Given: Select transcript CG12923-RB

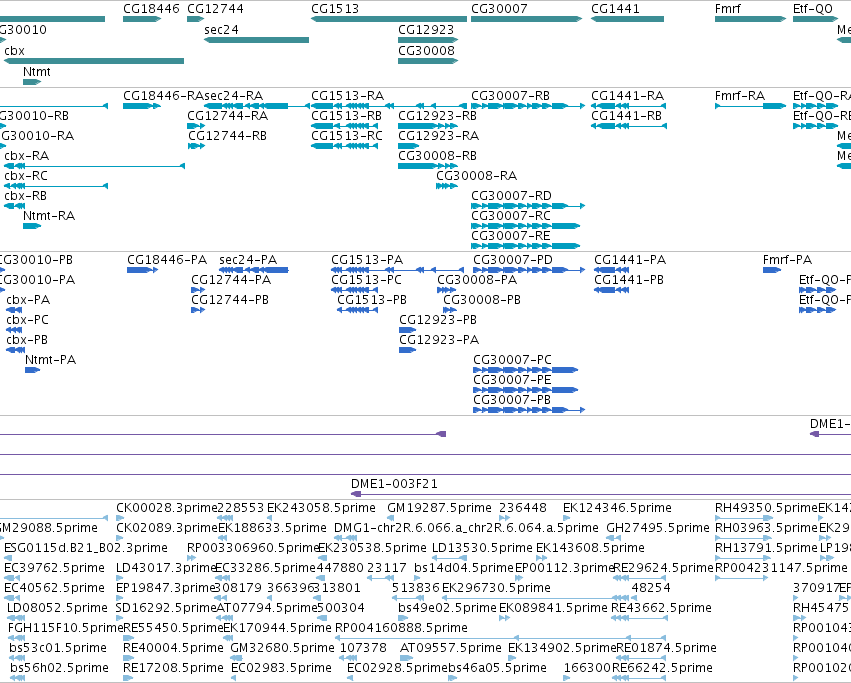Looking at the screenshot, I should pos(428,126).
